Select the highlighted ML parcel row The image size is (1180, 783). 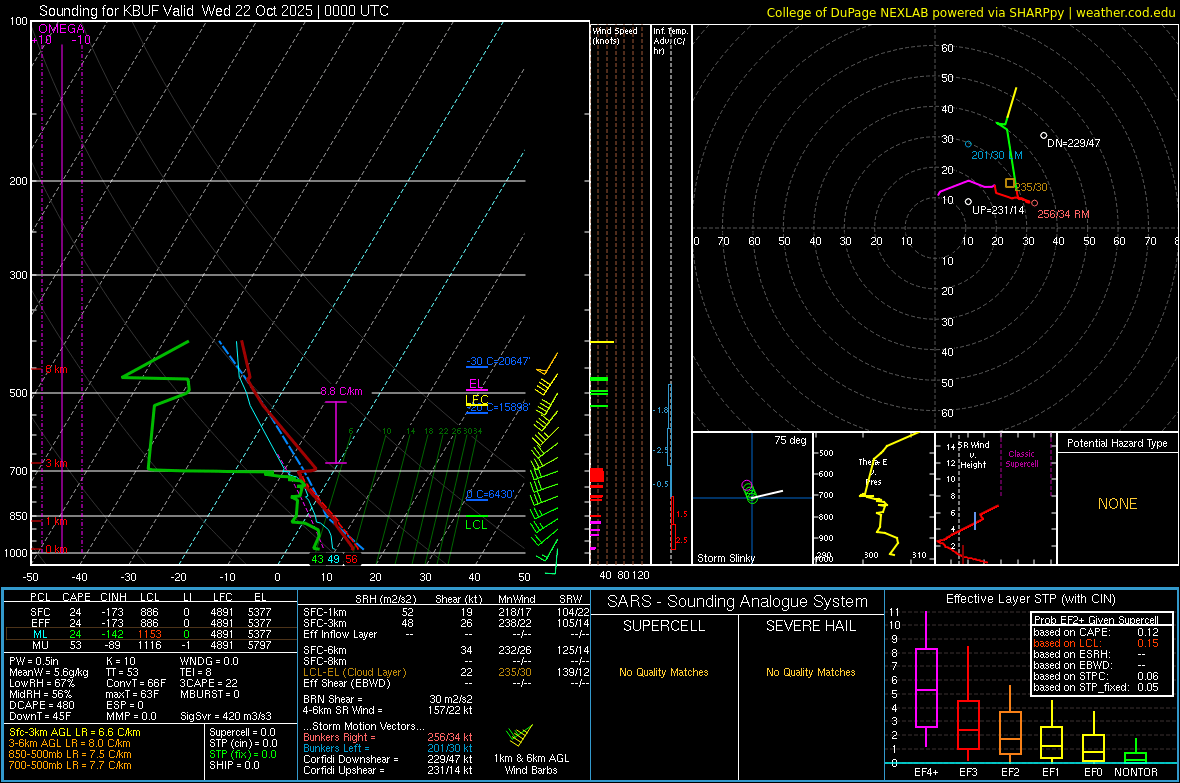pyautogui.click(x=151, y=634)
